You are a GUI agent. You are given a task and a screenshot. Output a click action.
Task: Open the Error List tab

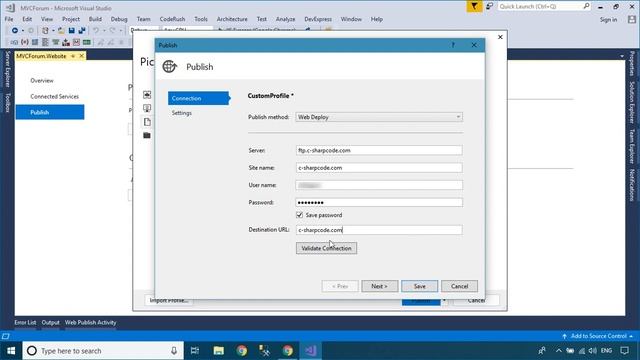[25, 322]
